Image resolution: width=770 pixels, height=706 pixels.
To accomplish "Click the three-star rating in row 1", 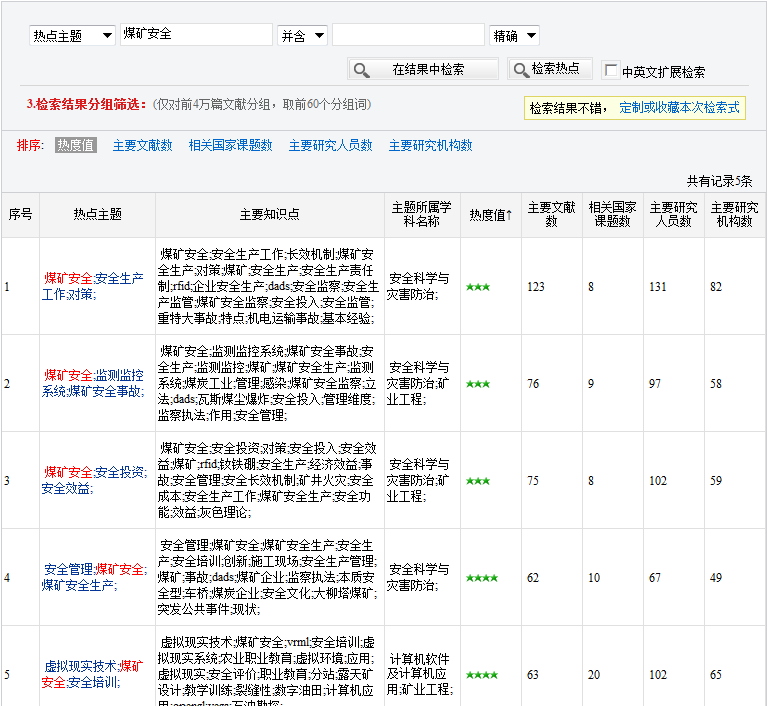I will click(x=478, y=287).
